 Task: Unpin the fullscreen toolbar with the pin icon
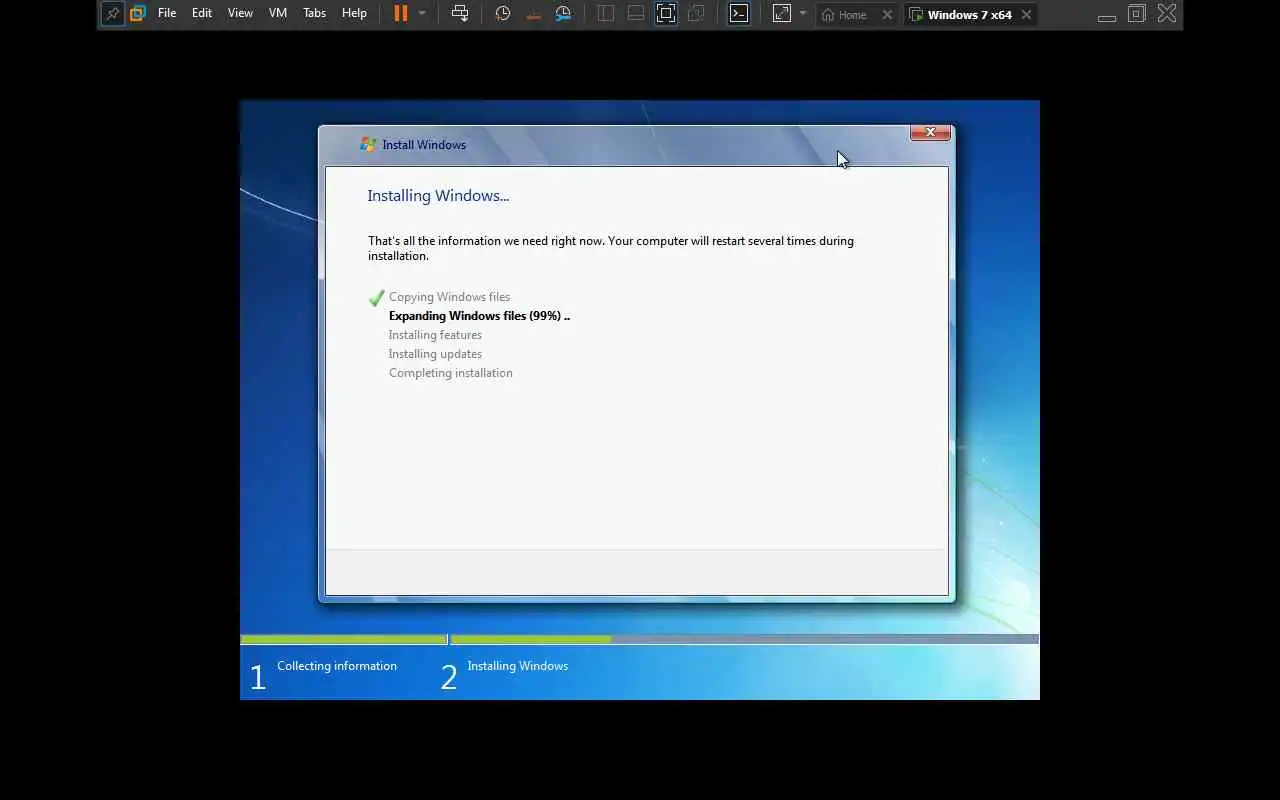point(113,14)
